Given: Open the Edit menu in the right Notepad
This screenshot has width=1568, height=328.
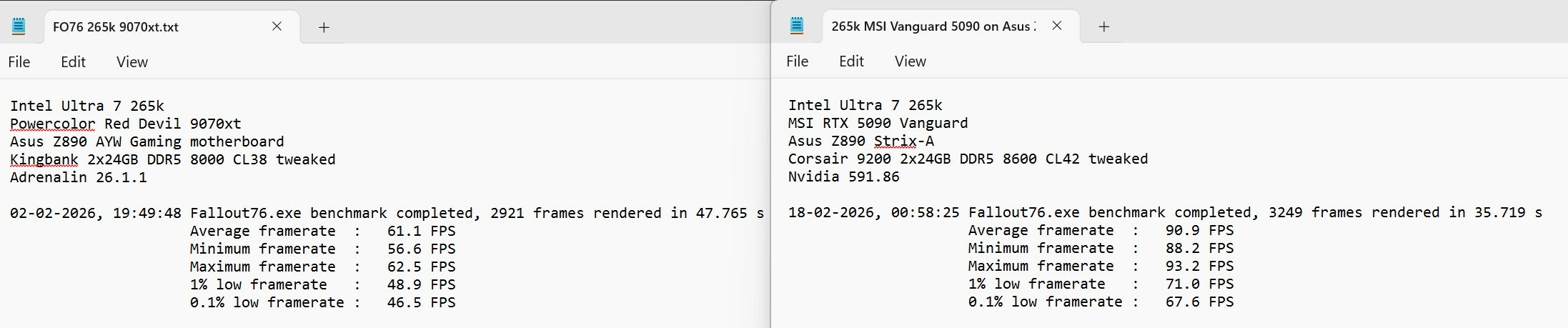Looking at the screenshot, I should tap(851, 61).
